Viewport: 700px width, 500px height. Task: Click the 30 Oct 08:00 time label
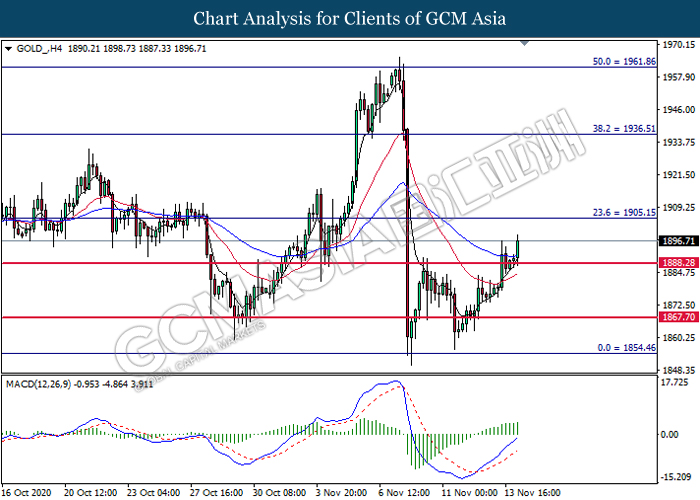(x=279, y=492)
